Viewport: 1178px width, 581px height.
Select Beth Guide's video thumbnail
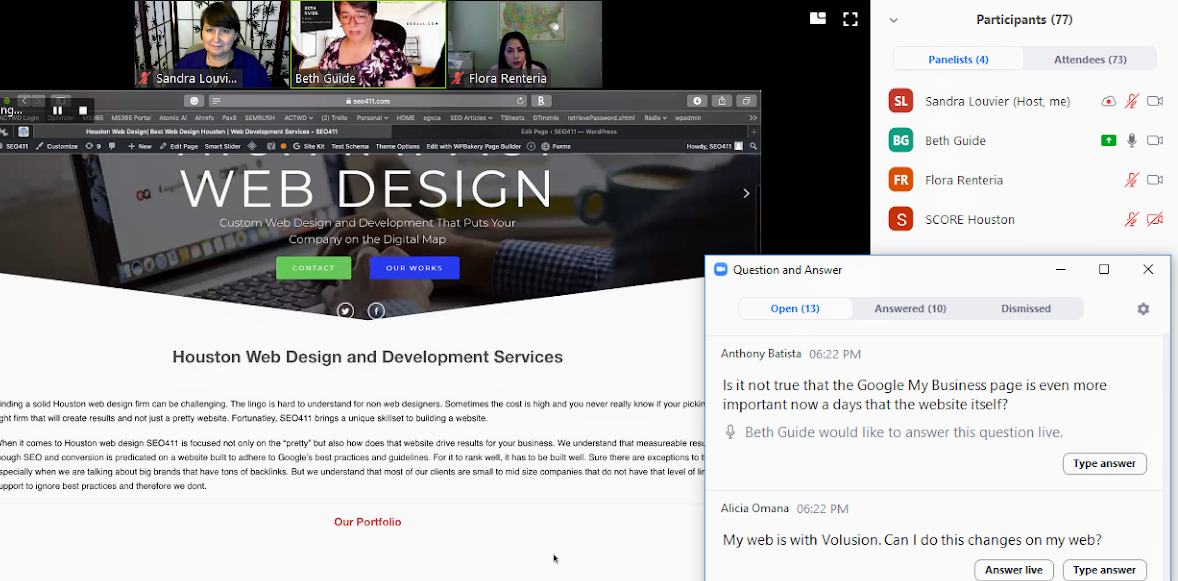[x=368, y=44]
